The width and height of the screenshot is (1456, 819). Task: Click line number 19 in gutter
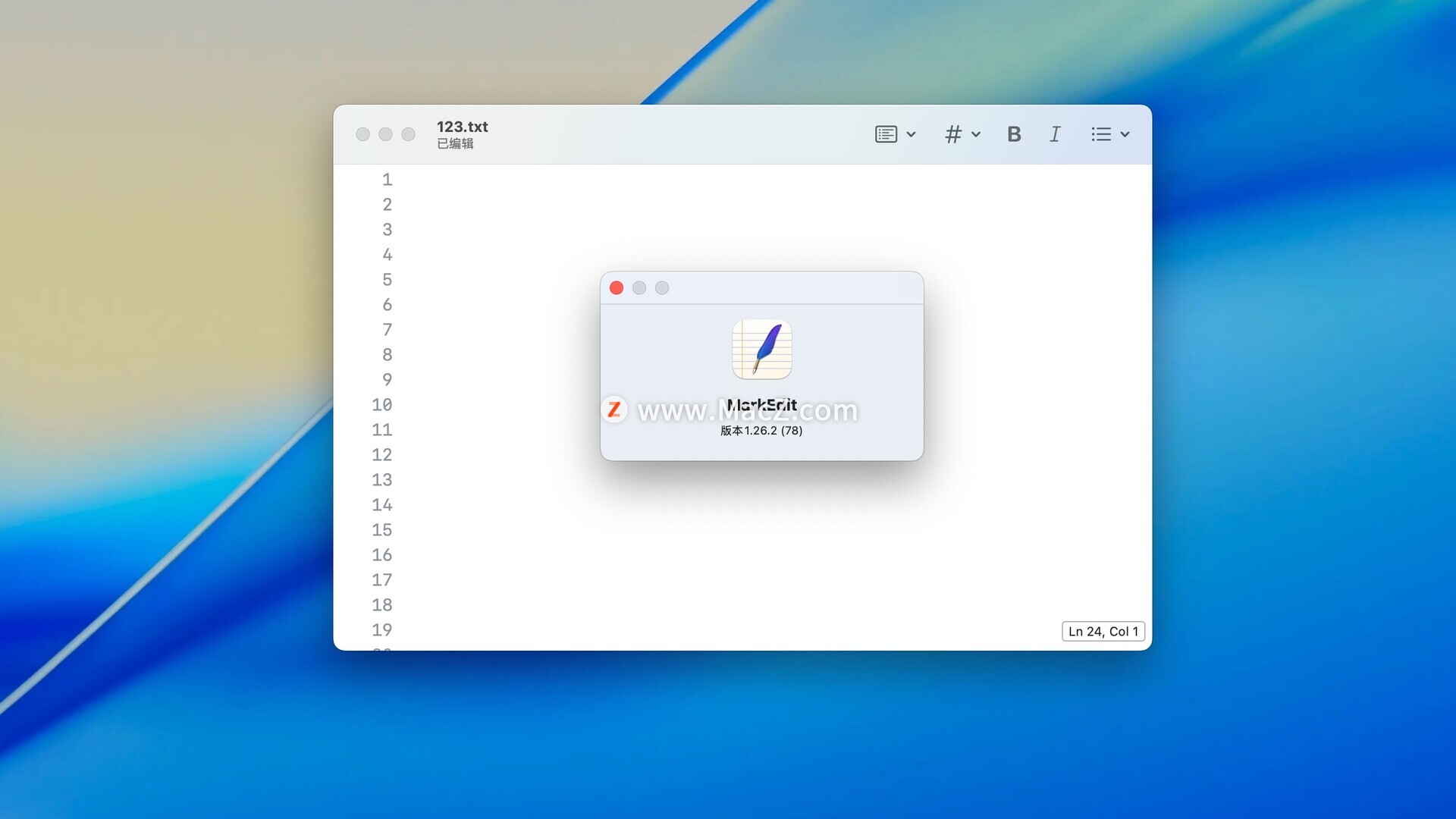381,630
